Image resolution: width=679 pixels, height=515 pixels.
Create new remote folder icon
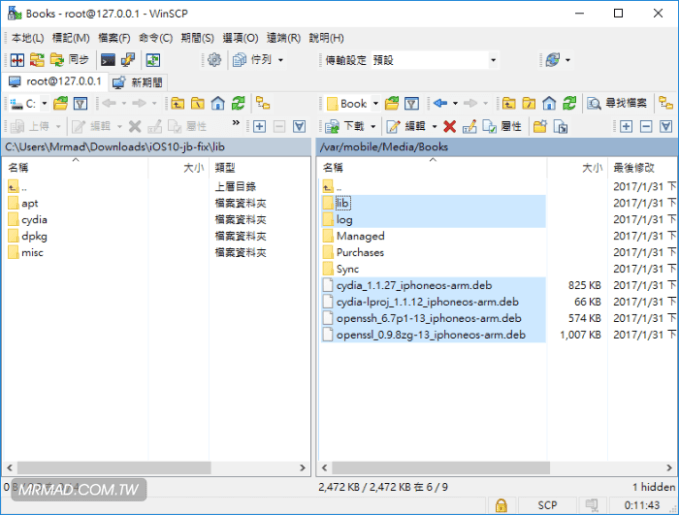tap(540, 126)
